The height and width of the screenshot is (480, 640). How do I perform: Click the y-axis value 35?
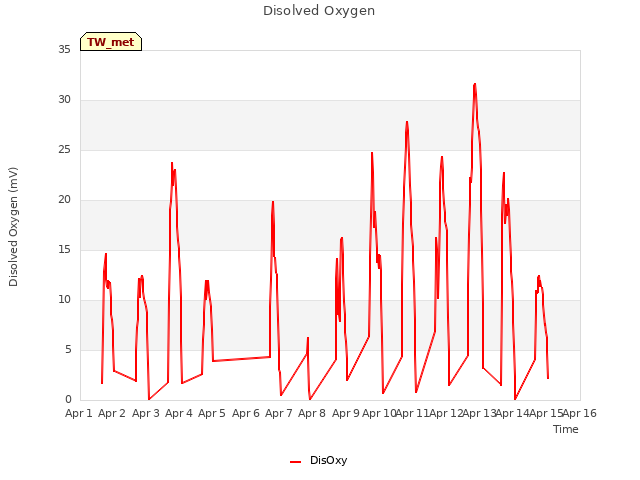64,49
